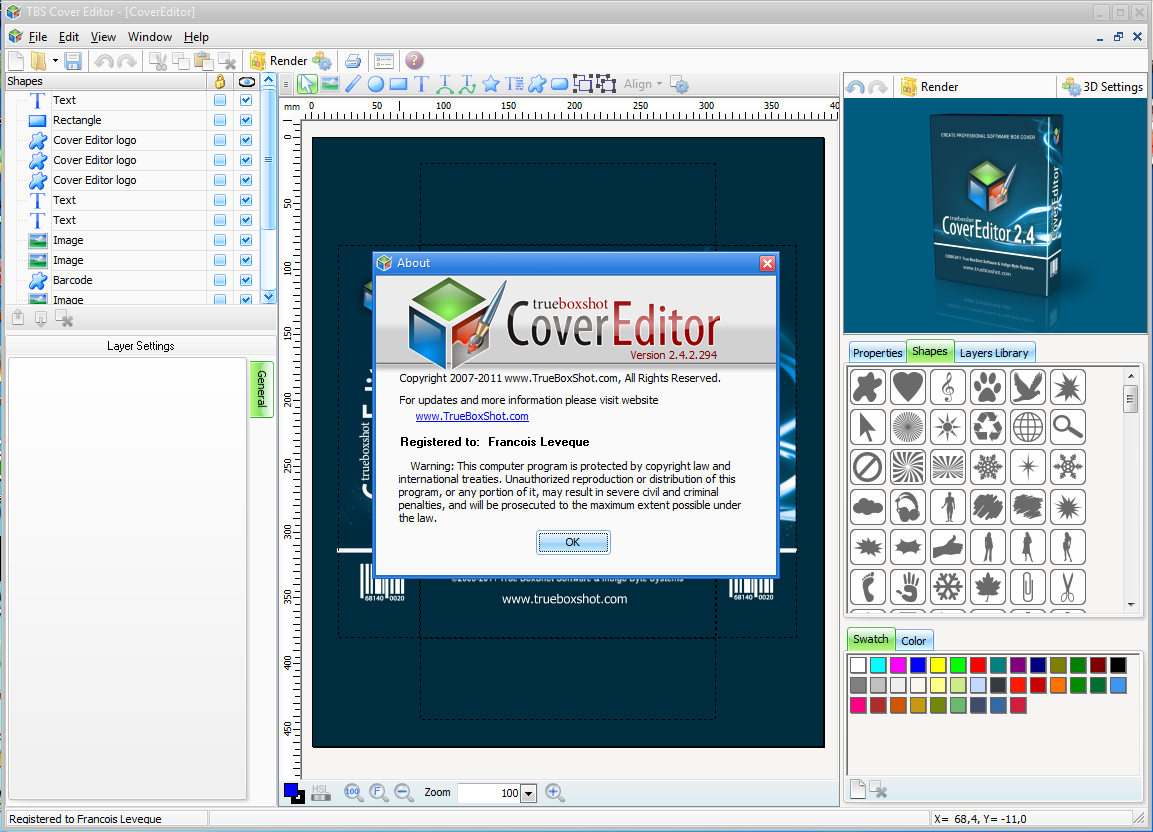Image resolution: width=1153 pixels, height=832 pixels.
Task: Pick the yellow swatch in the top row
Action: (x=938, y=665)
